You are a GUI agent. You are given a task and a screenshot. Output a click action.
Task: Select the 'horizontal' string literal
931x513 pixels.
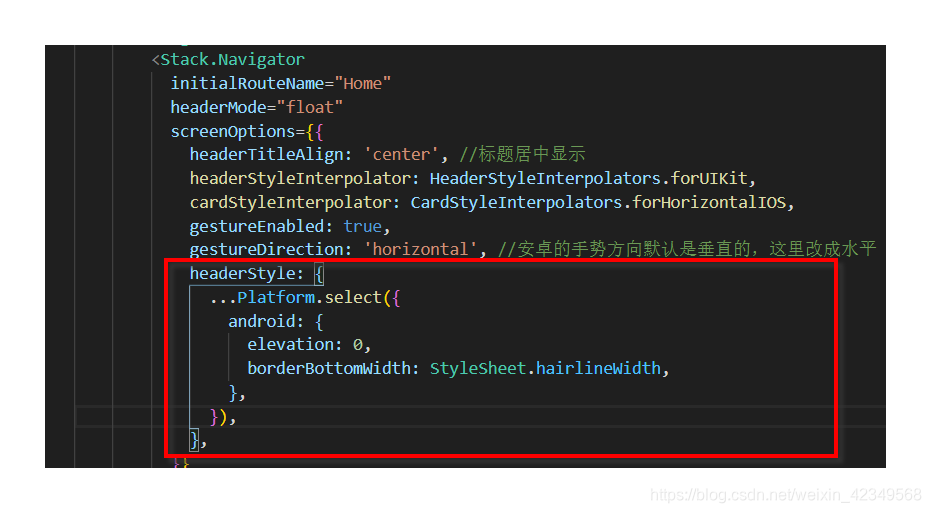tap(420, 249)
